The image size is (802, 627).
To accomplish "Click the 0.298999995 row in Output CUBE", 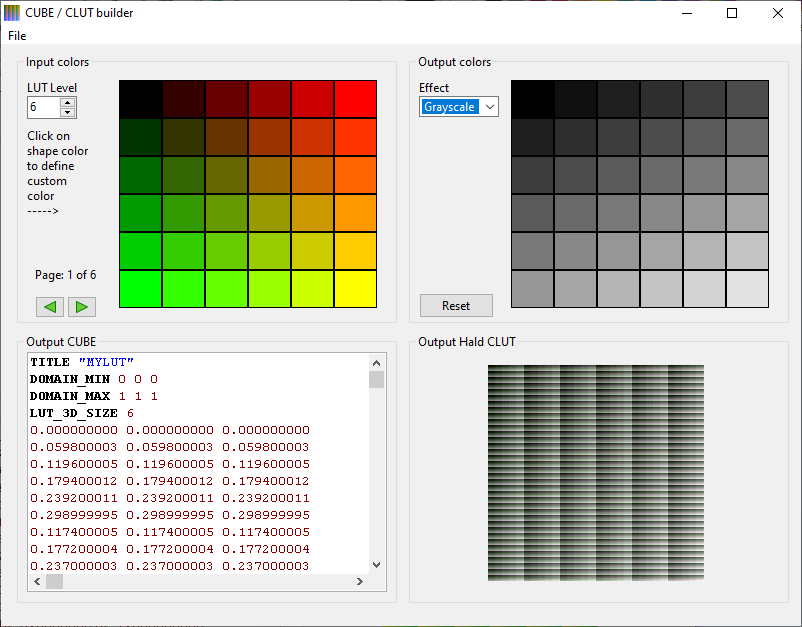I will pyautogui.click(x=170, y=515).
